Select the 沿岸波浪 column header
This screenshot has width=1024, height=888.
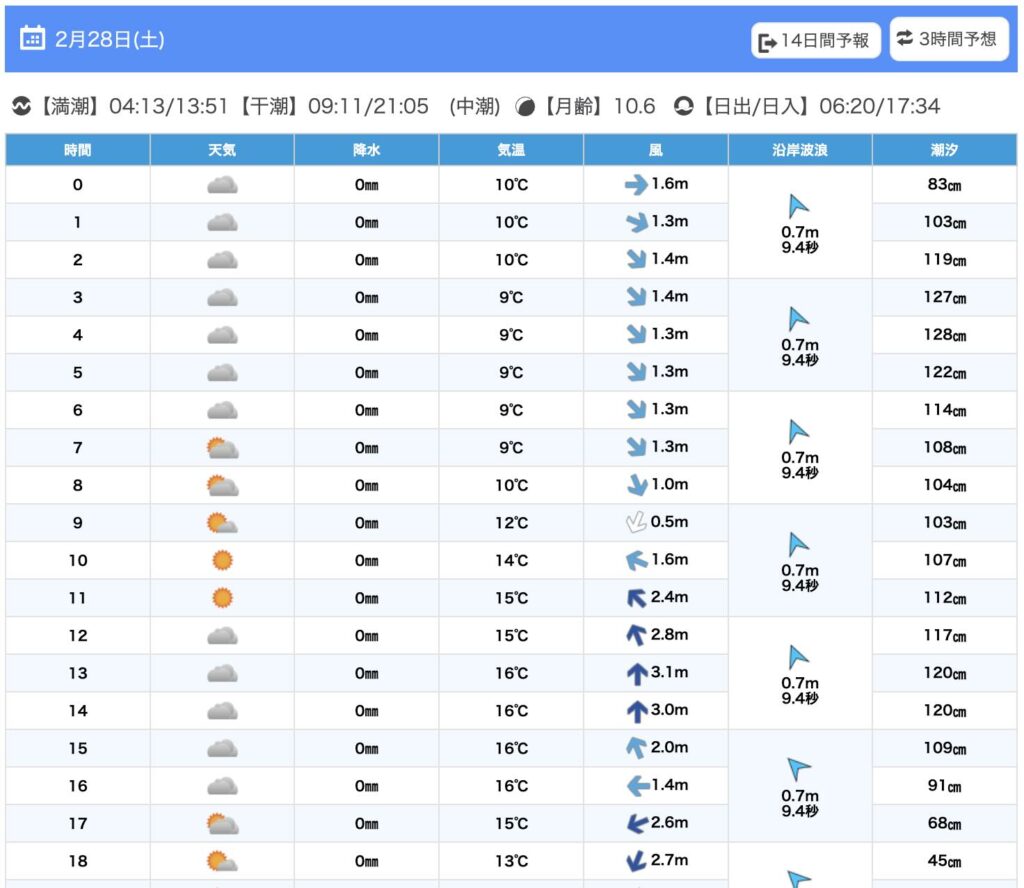800,150
